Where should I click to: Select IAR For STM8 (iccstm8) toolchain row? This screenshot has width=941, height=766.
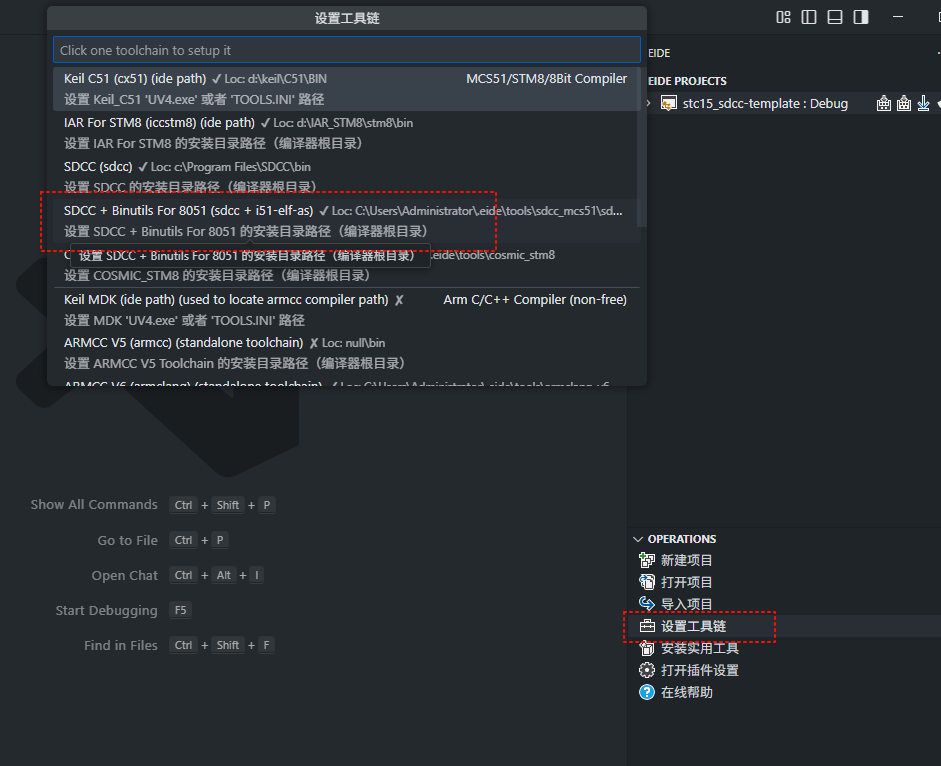[x=347, y=133]
